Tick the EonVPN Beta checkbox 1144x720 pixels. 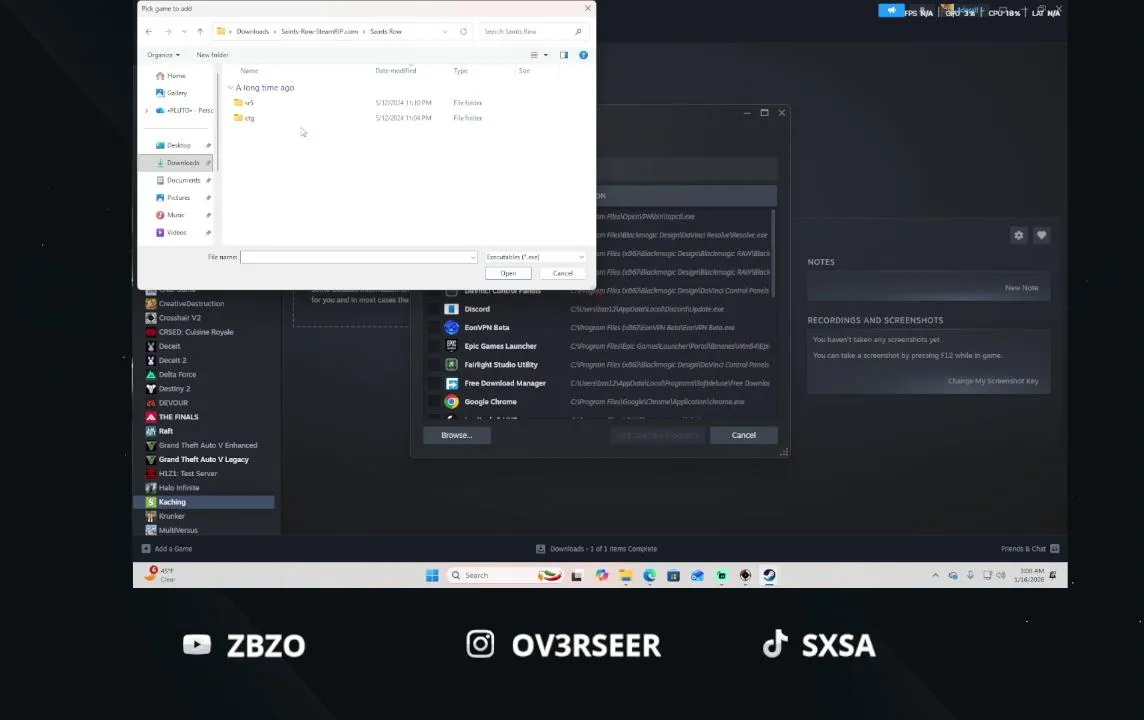tap(433, 328)
